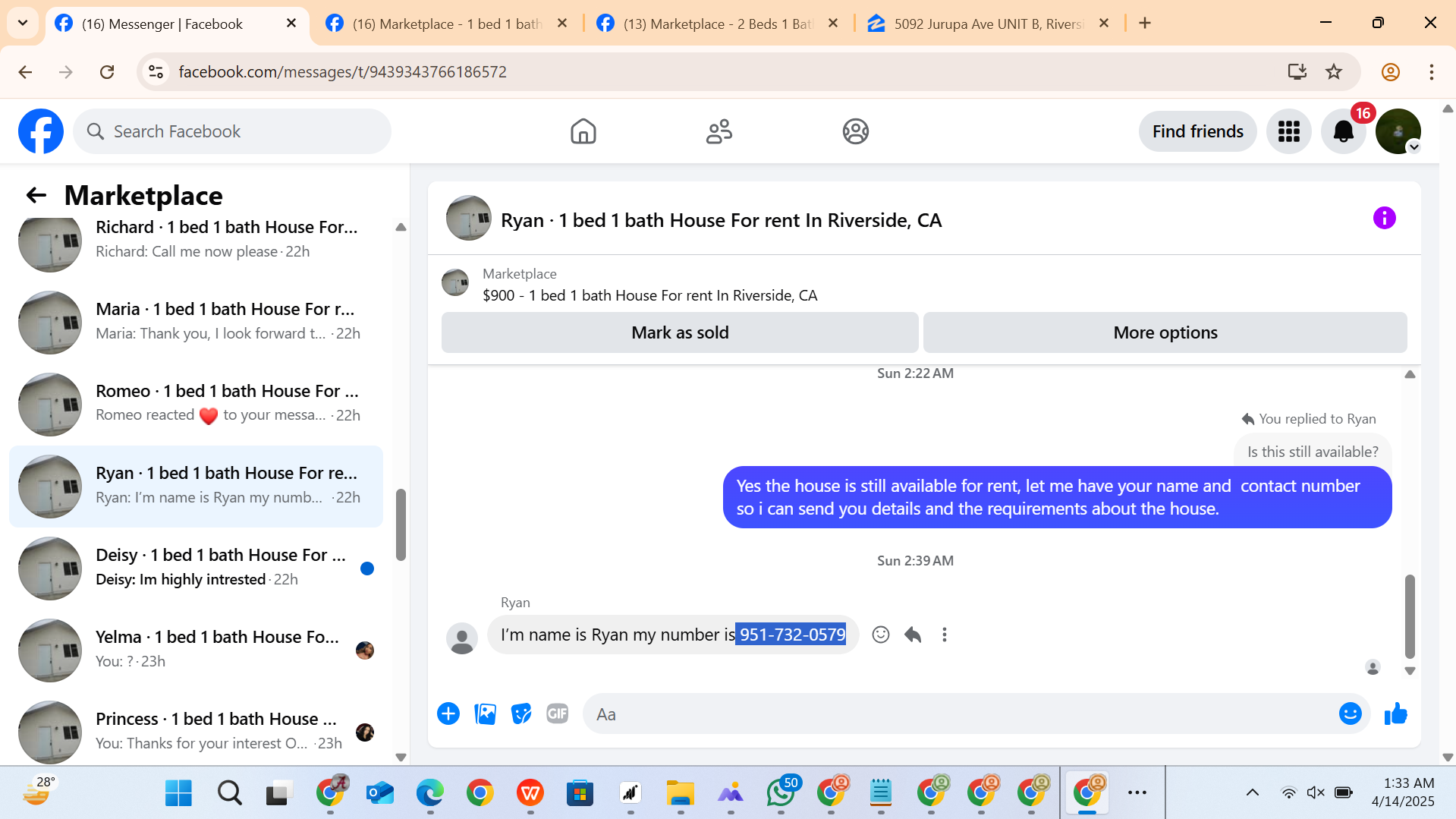Screen dimensions: 1456x819
Task: Click the address bar URL
Action: click(x=342, y=72)
